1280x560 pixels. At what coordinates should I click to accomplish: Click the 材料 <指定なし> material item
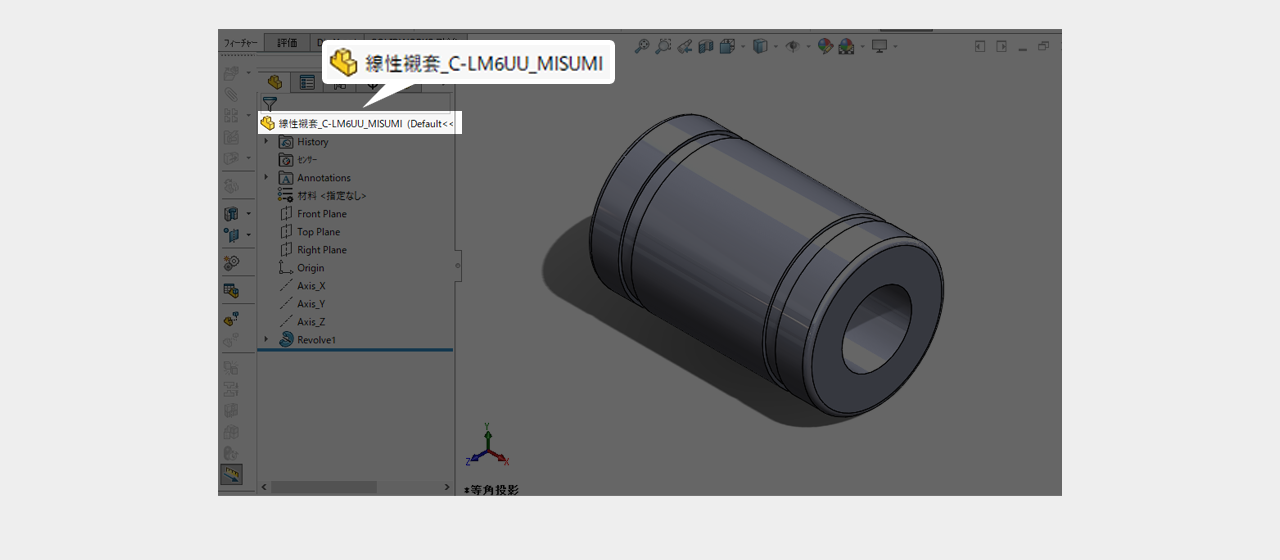[x=331, y=196]
